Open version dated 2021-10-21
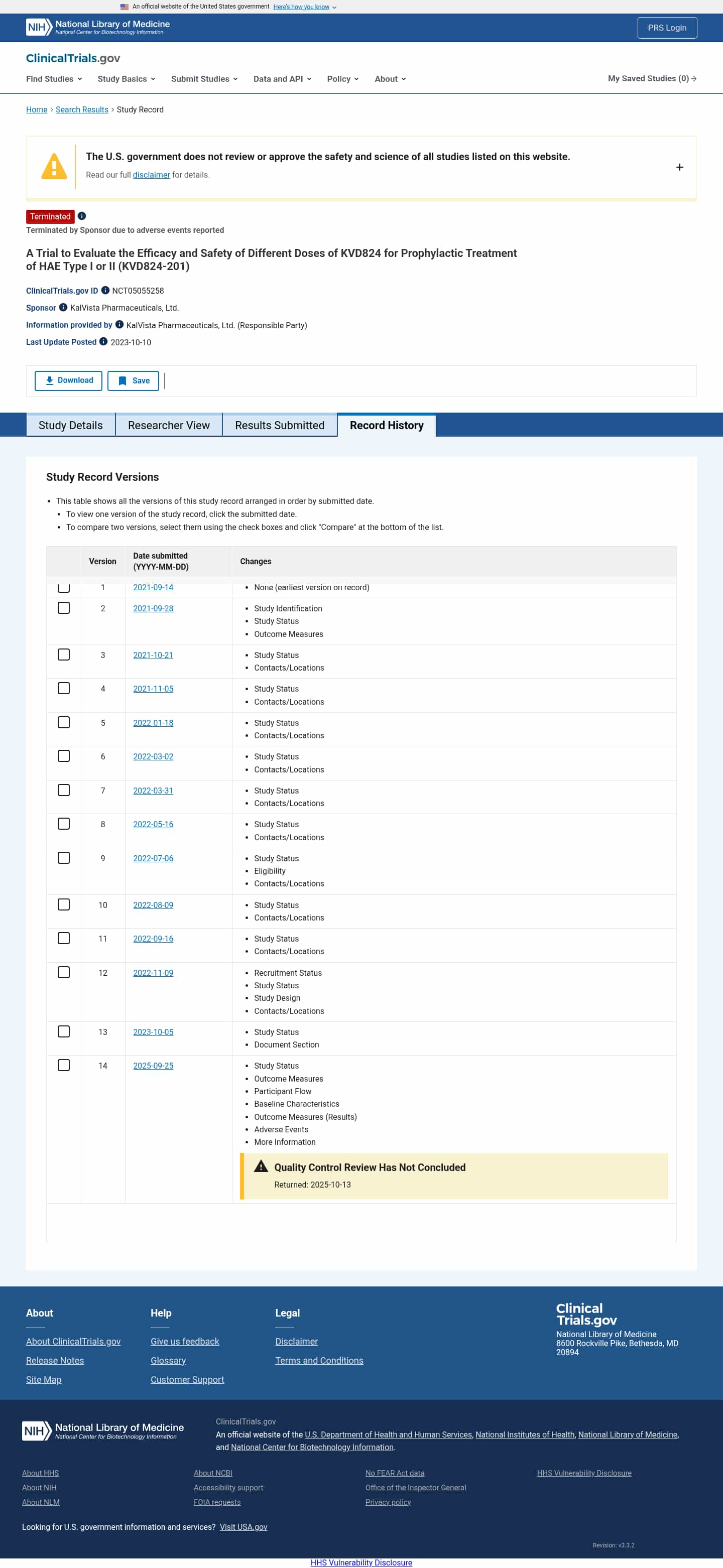Image resolution: width=723 pixels, height=1568 pixels. 154,655
